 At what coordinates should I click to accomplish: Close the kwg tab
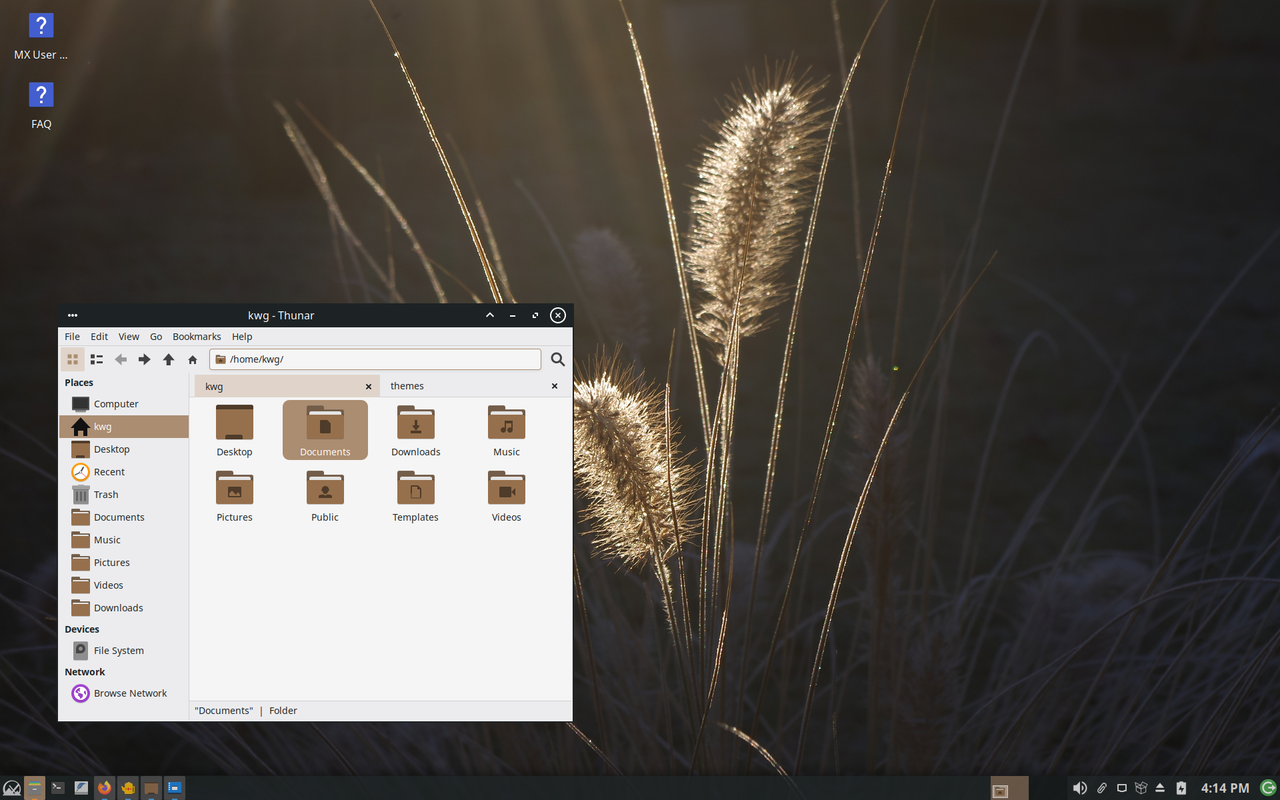click(x=368, y=385)
